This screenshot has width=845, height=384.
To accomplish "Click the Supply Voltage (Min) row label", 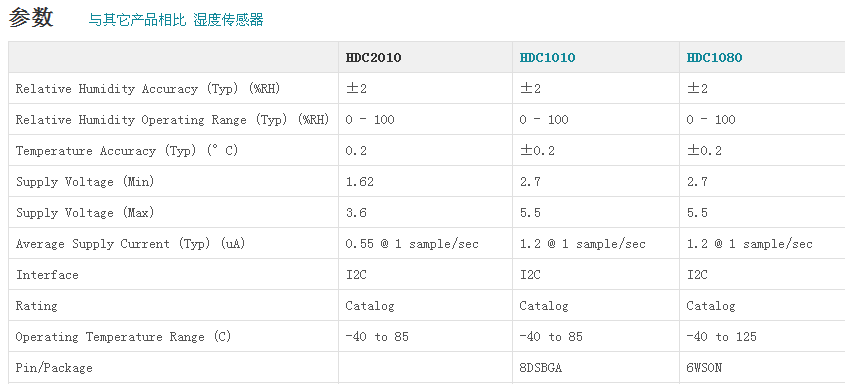I will (85, 181).
